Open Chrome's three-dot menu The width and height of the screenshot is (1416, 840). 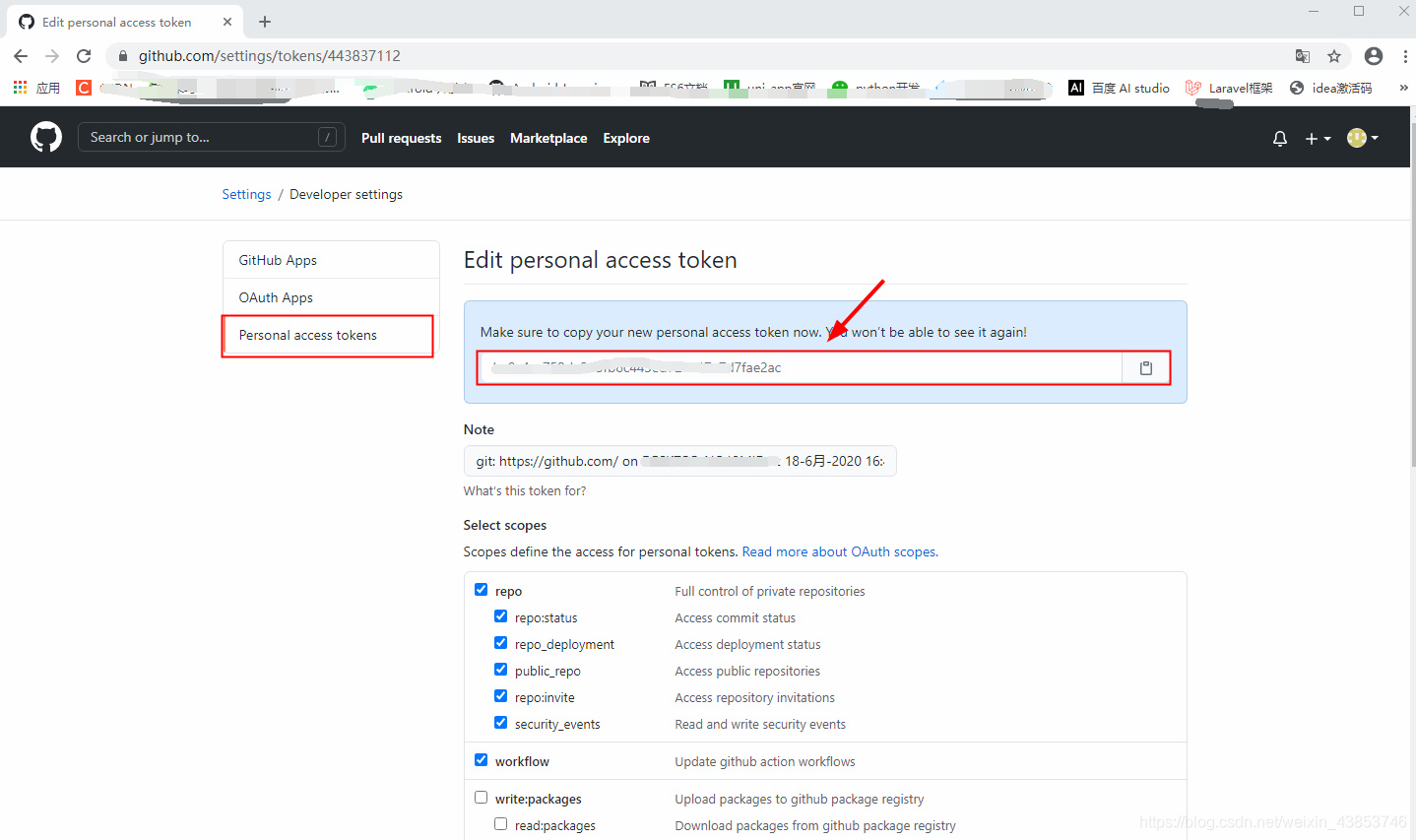click(x=1405, y=56)
